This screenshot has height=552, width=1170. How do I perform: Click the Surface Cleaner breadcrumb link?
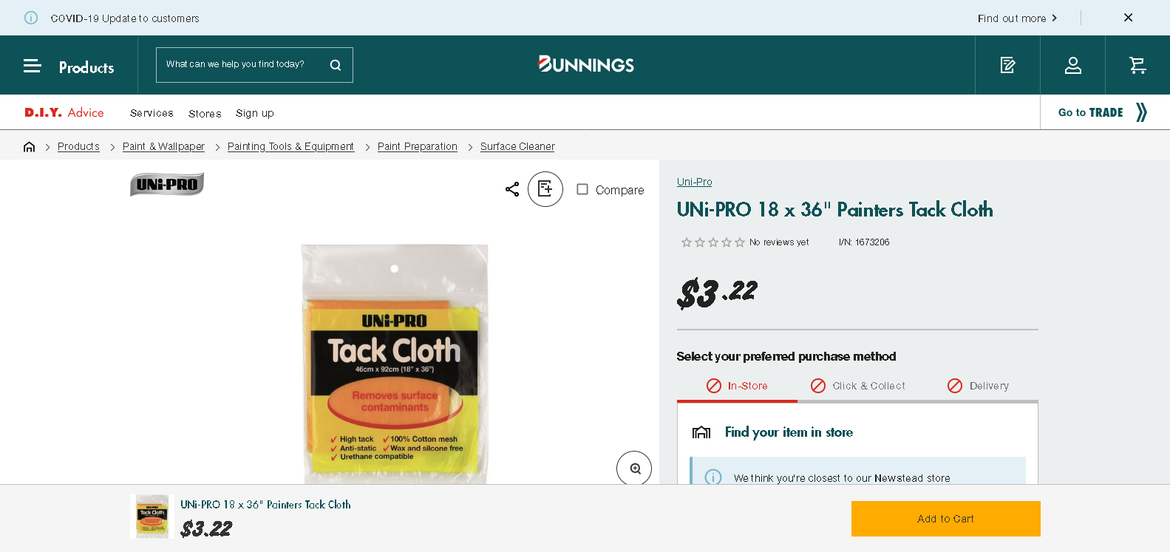[517, 147]
